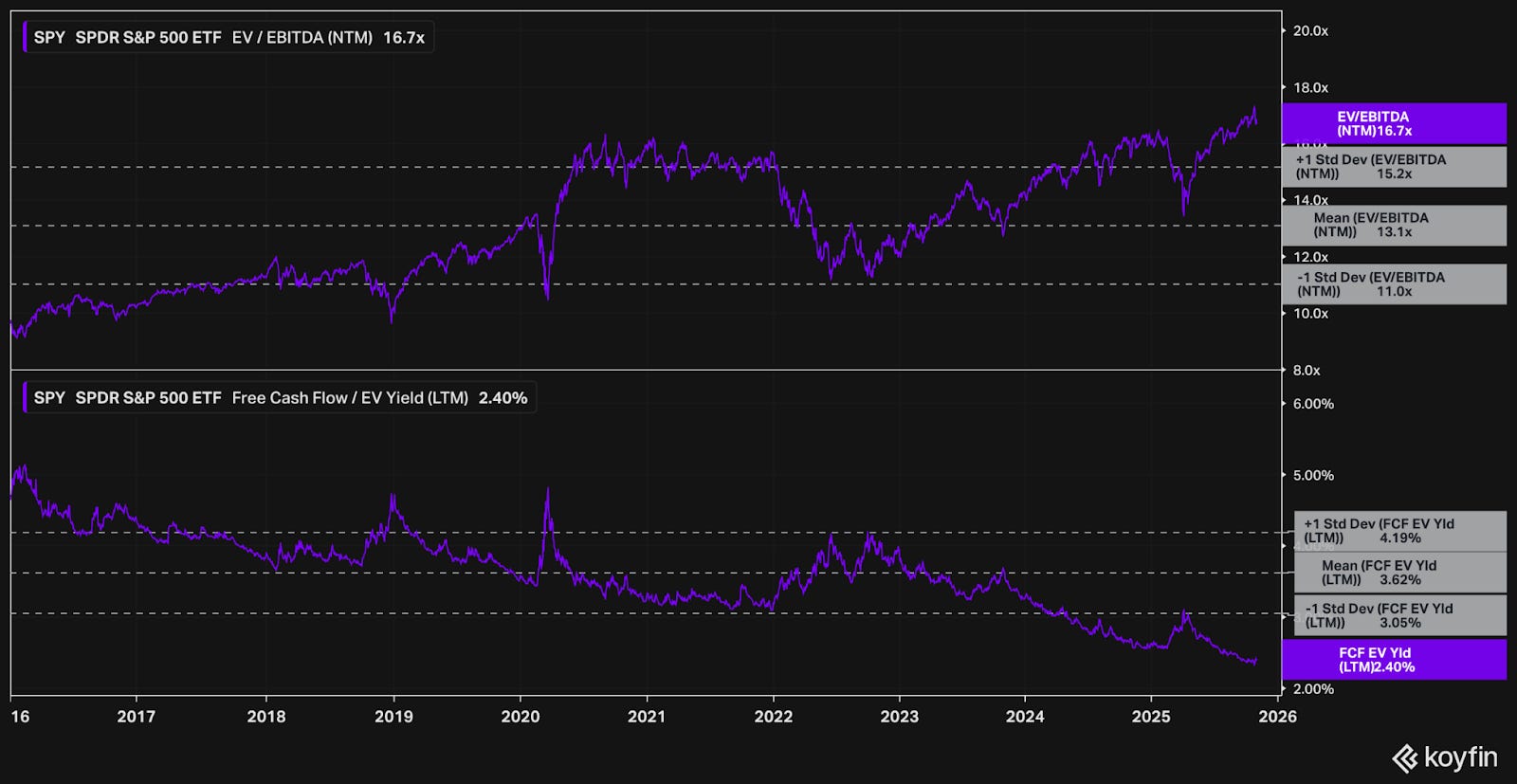Click the Mean FCF EV Yld 3.62% label
This screenshot has height=784, width=1517.
pyautogui.click(x=1399, y=573)
